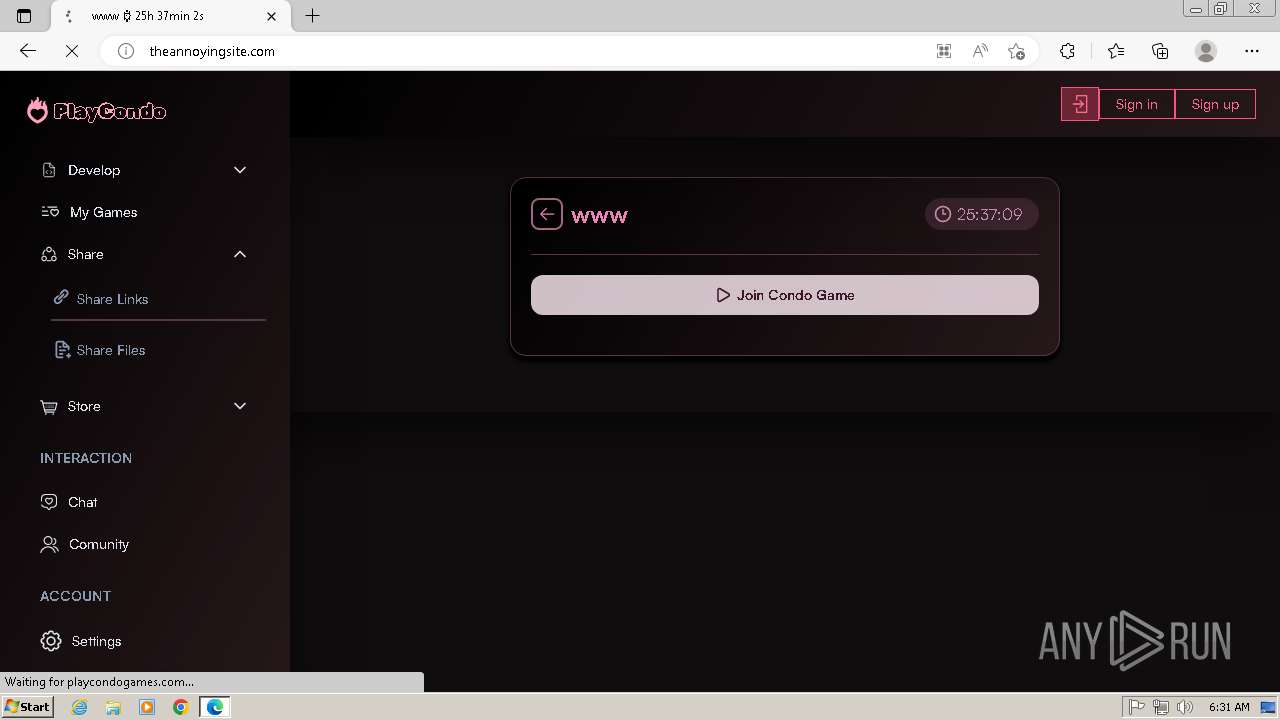
Task: Expand the Develop chevron arrow
Action: tap(240, 170)
